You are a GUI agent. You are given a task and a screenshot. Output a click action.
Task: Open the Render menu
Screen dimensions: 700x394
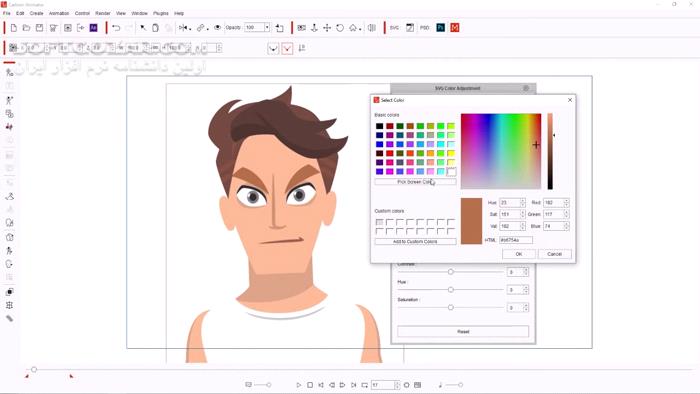(103, 13)
